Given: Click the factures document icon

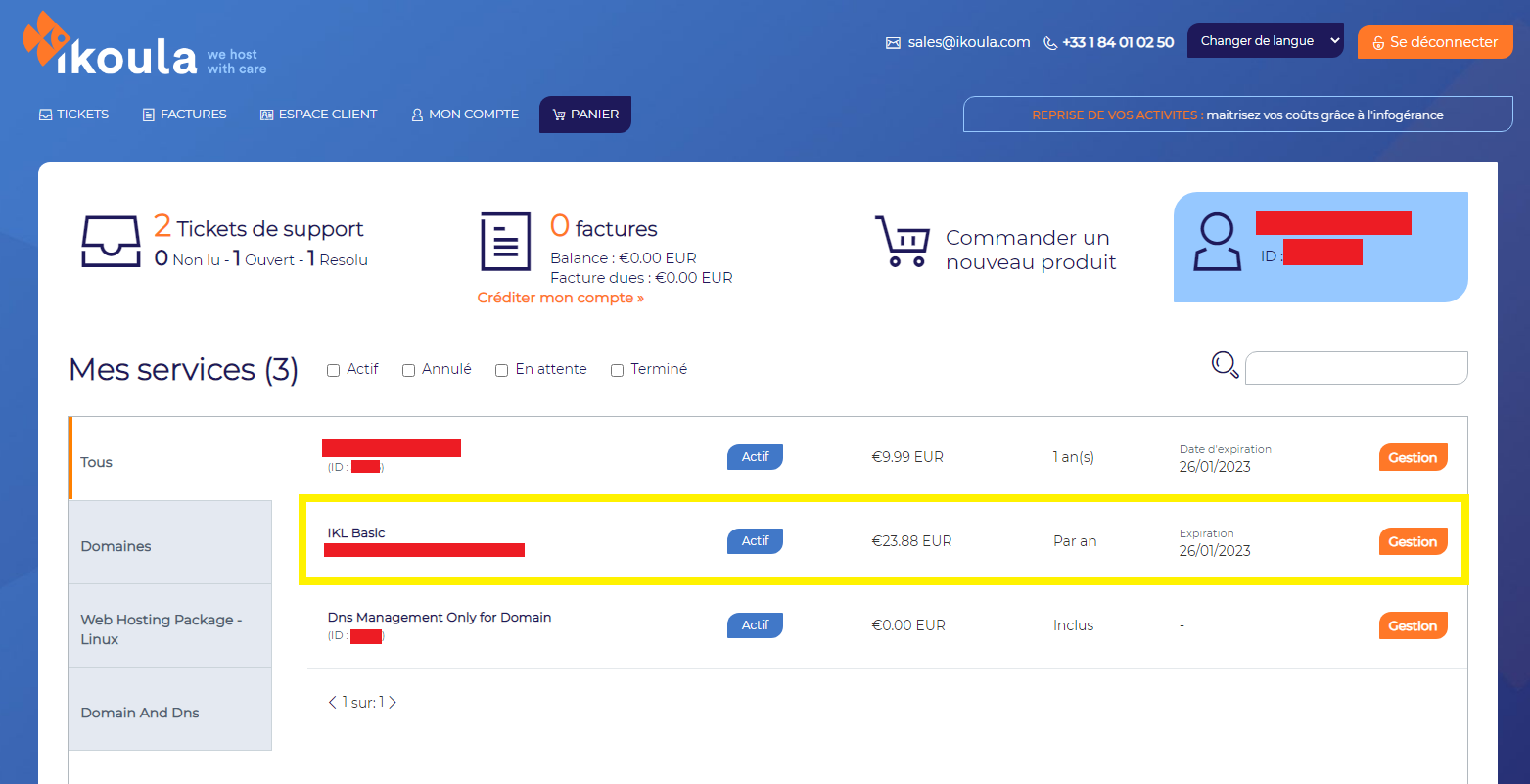Looking at the screenshot, I should coord(506,241).
